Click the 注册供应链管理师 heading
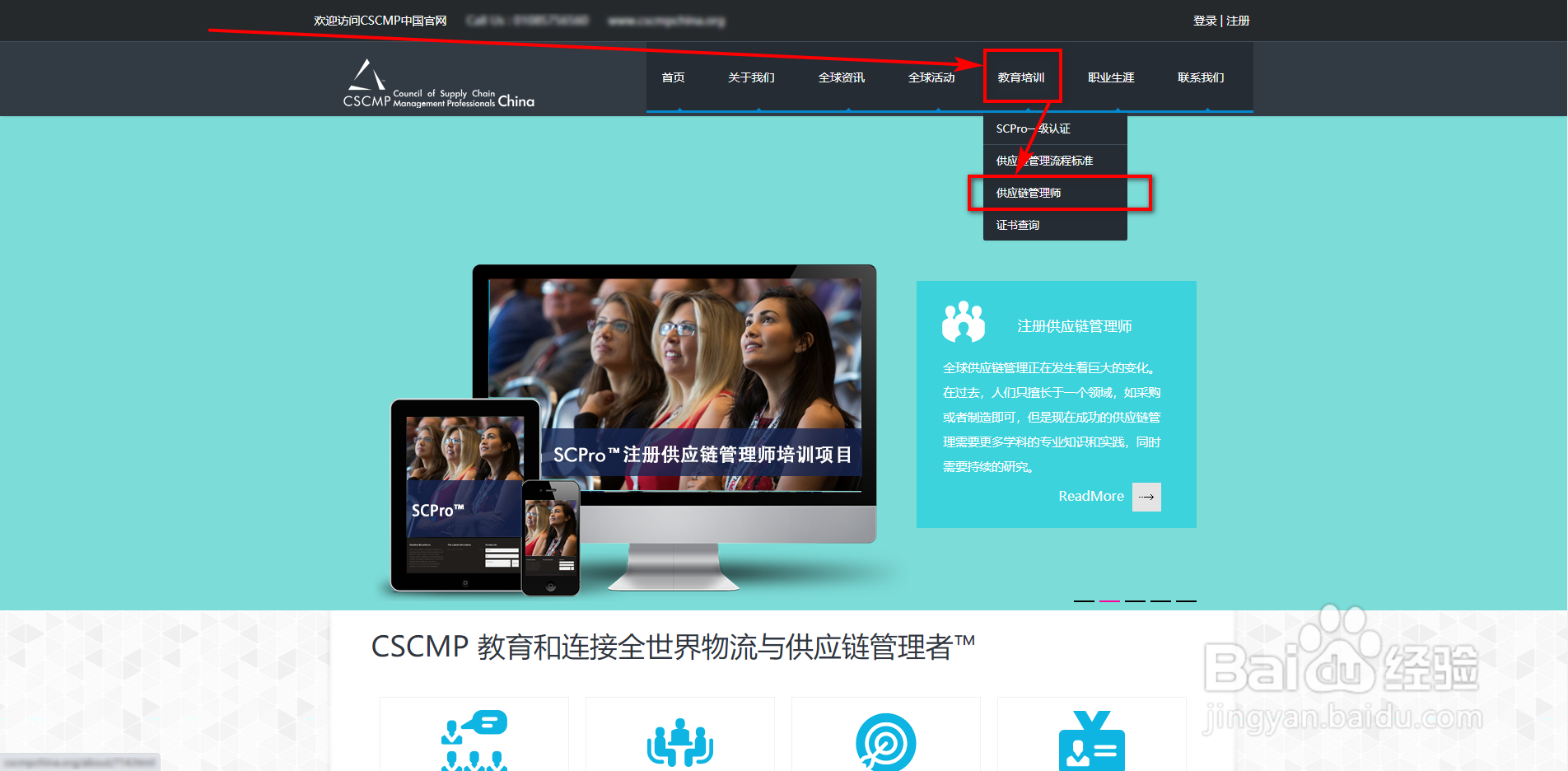 pyautogui.click(x=1075, y=326)
